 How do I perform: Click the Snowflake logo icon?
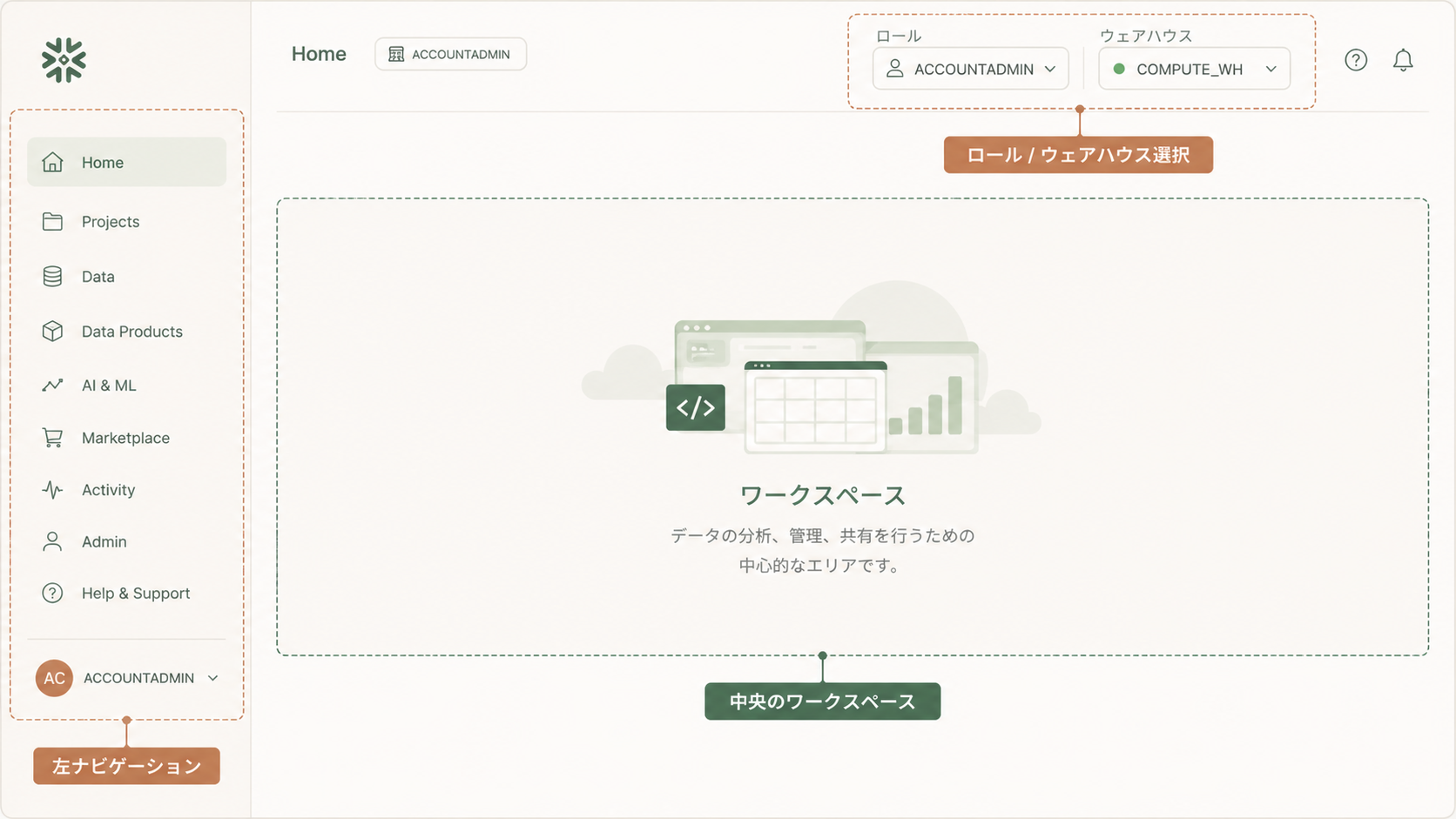pyautogui.click(x=64, y=60)
